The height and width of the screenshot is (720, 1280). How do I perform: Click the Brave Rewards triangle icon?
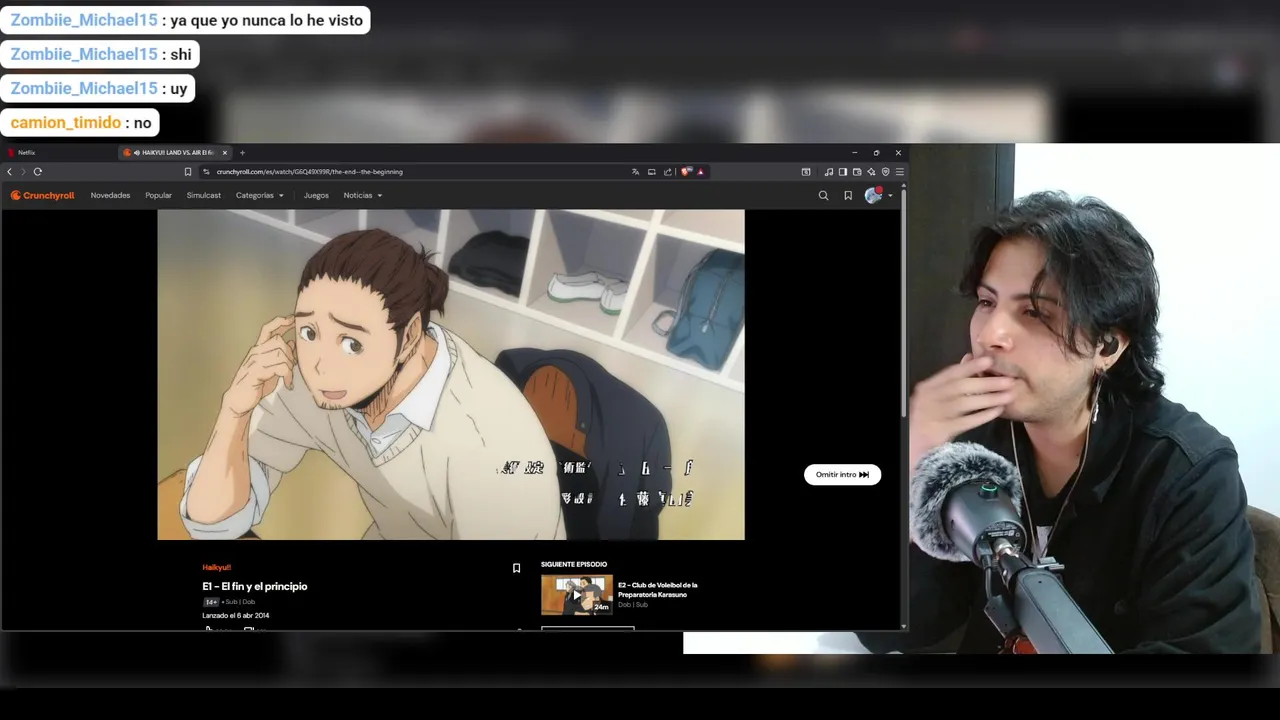(700, 172)
